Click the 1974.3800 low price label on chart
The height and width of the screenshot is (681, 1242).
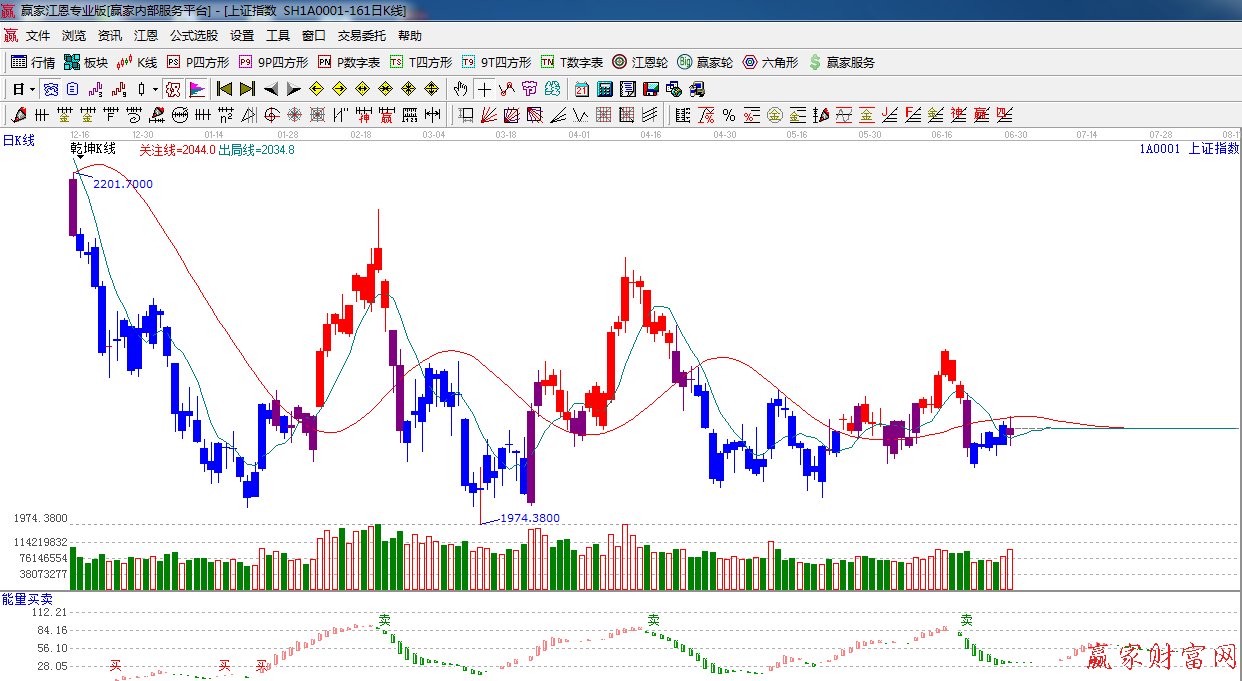tap(529, 518)
